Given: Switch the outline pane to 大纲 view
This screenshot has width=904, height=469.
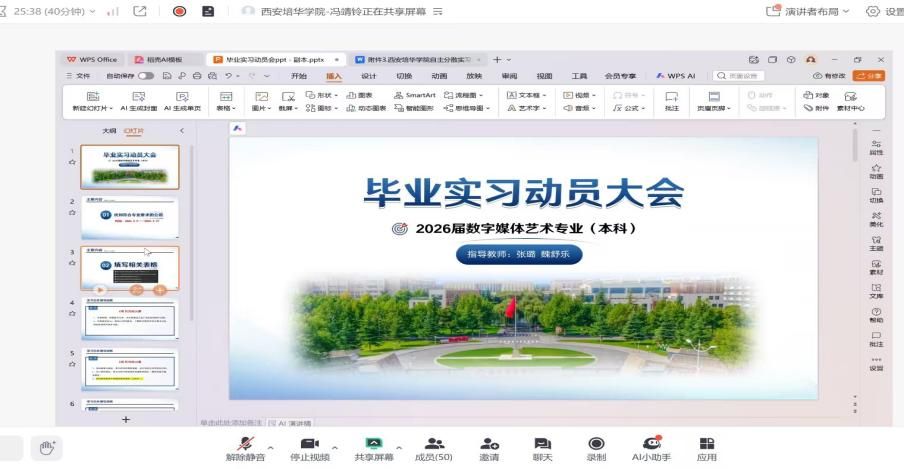Looking at the screenshot, I should pyautogui.click(x=109, y=131).
